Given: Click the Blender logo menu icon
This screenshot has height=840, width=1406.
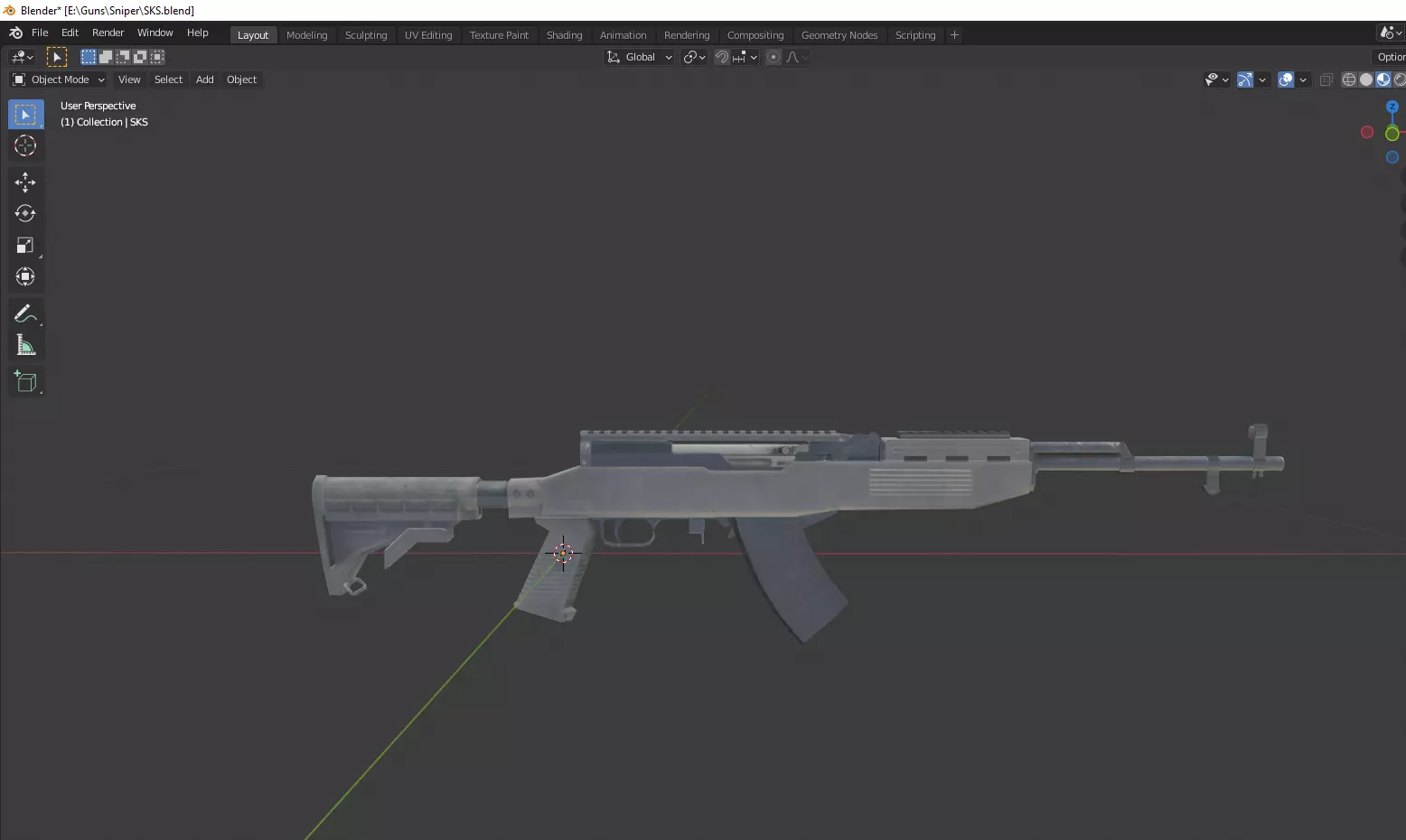Looking at the screenshot, I should point(15,33).
